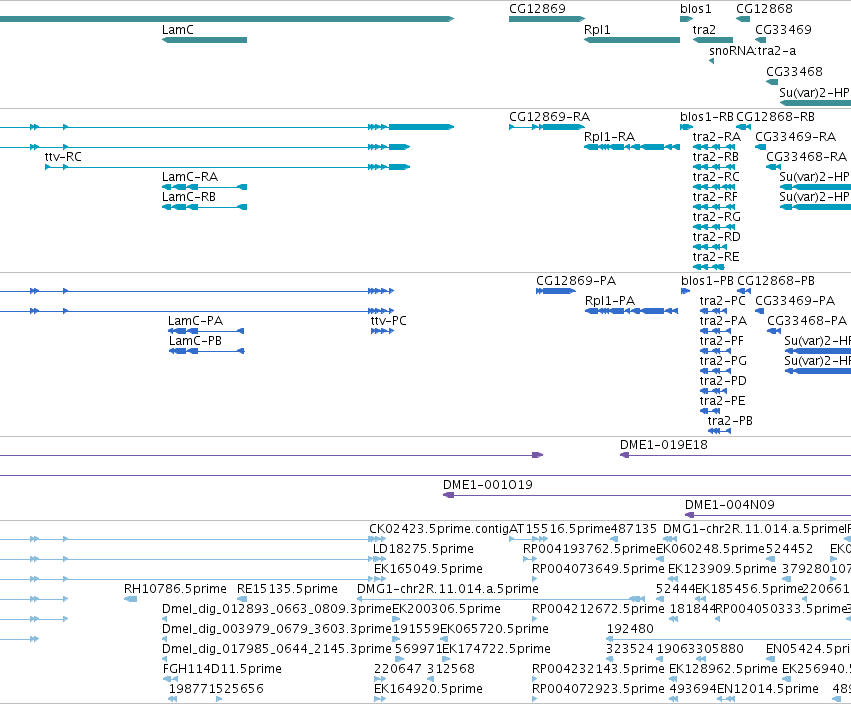Click the LD18275.5prime EST label
The height and width of the screenshot is (704, 851).
pos(423,549)
